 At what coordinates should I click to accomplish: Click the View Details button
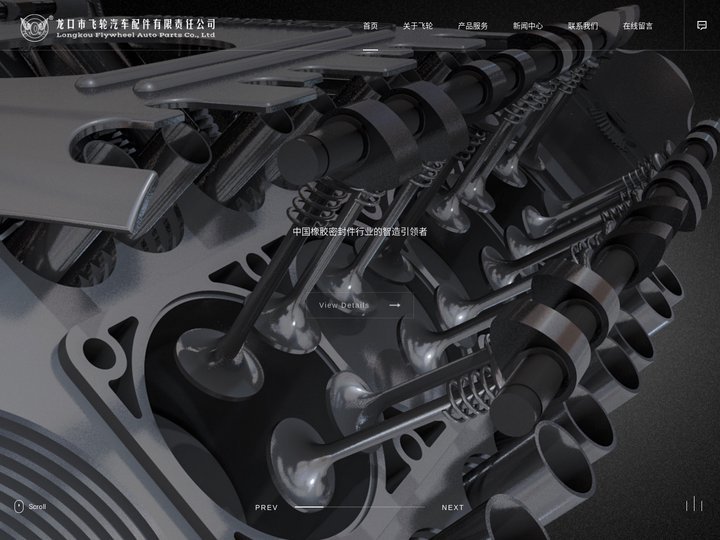pos(360,305)
